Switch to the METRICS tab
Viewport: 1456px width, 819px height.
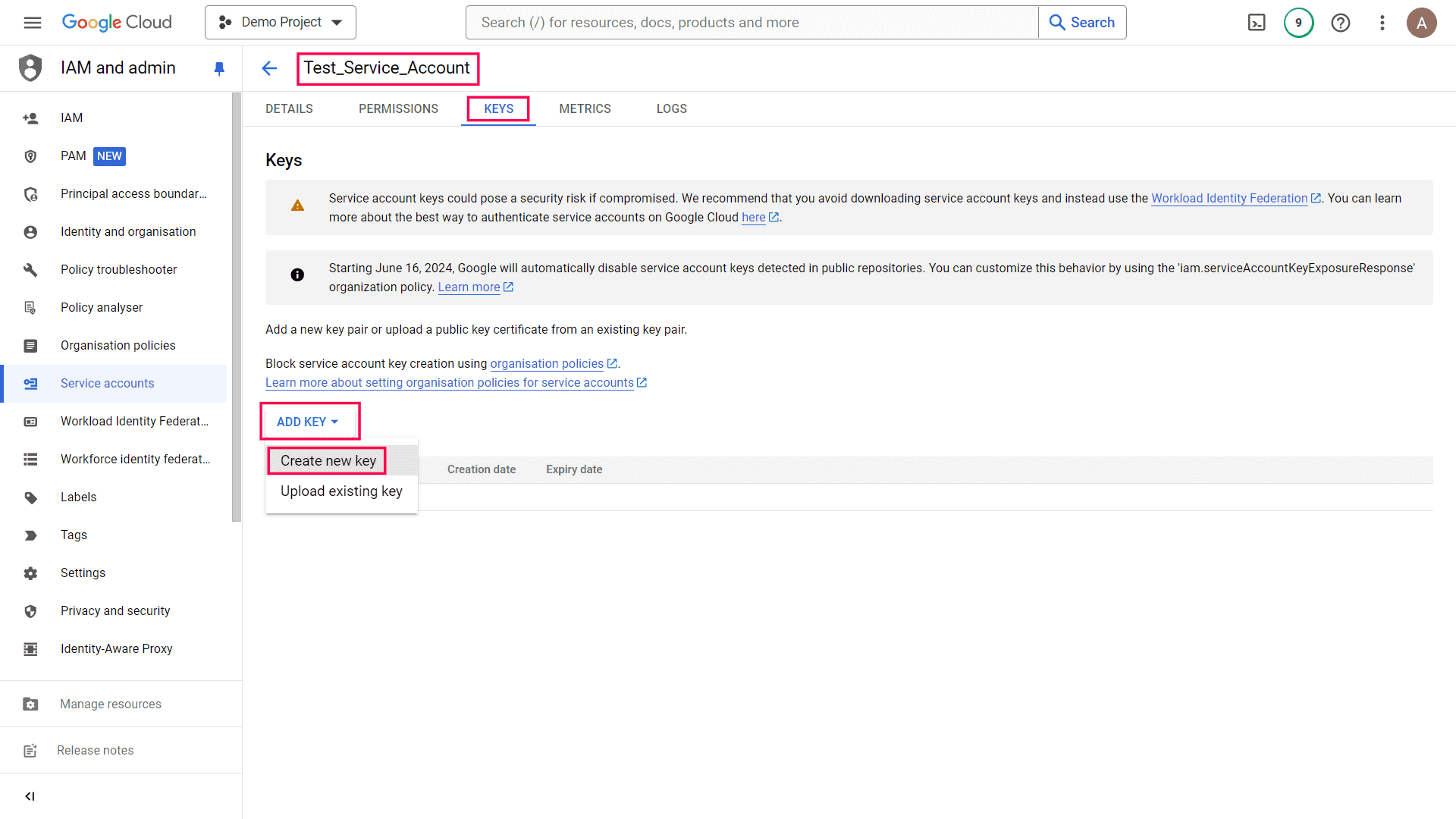(x=585, y=109)
